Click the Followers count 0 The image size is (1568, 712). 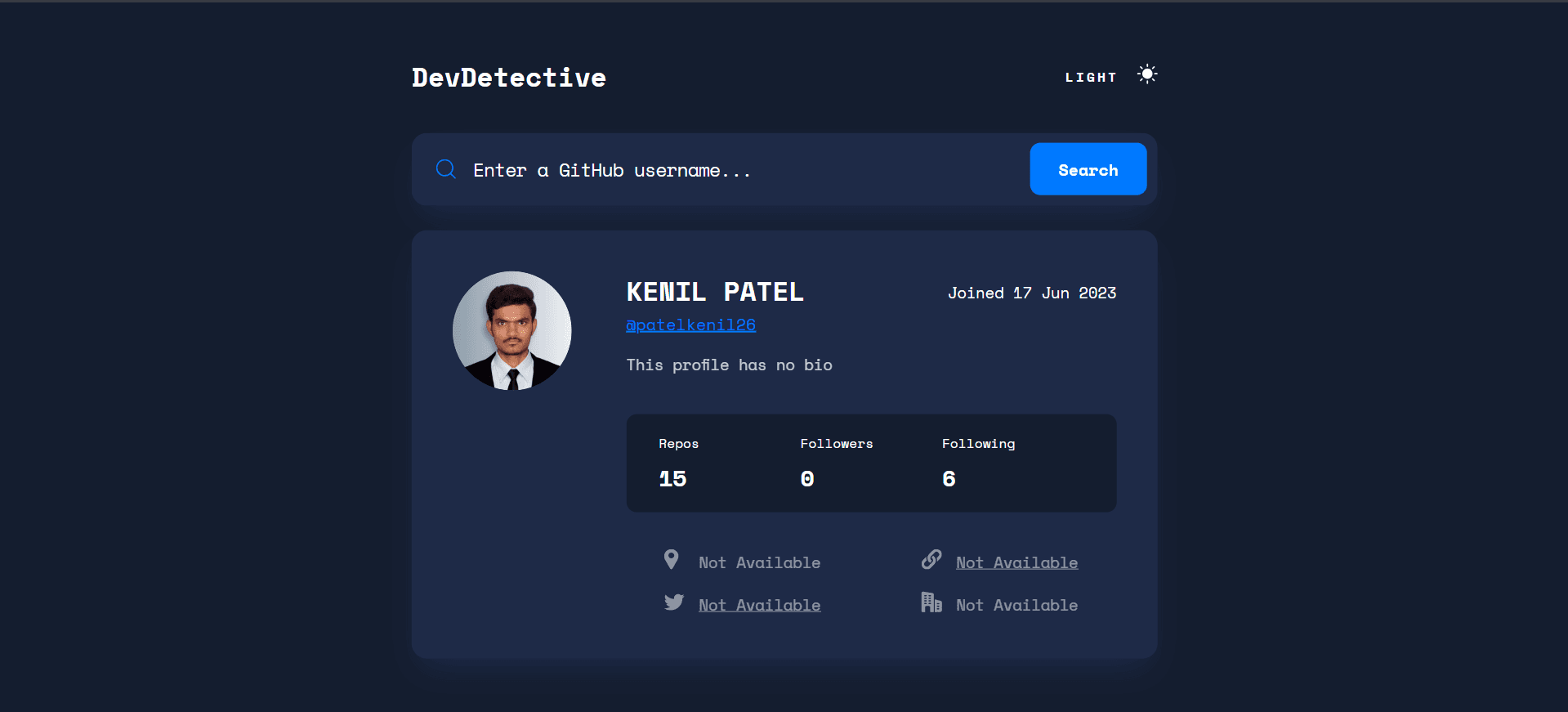point(807,479)
